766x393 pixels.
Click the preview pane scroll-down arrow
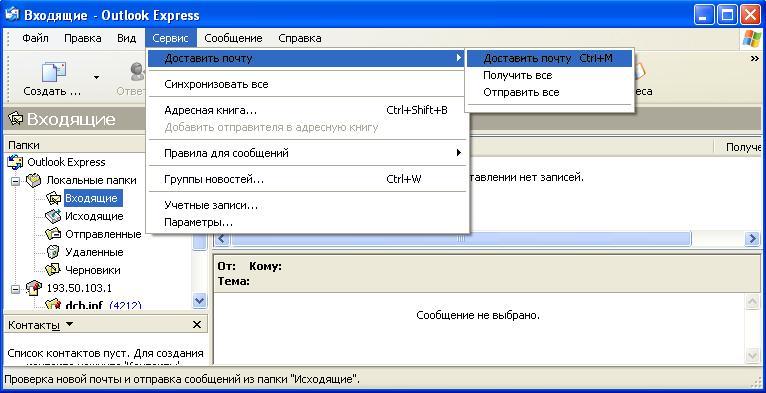click(x=753, y=356)
